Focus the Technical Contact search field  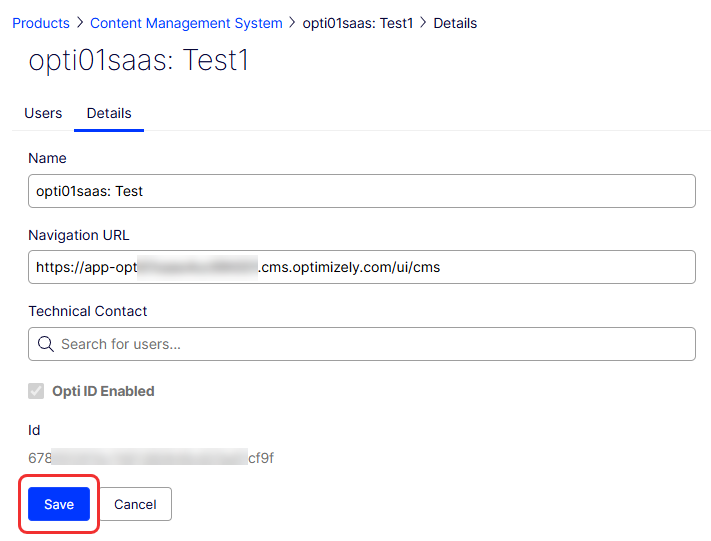(361, 344)
